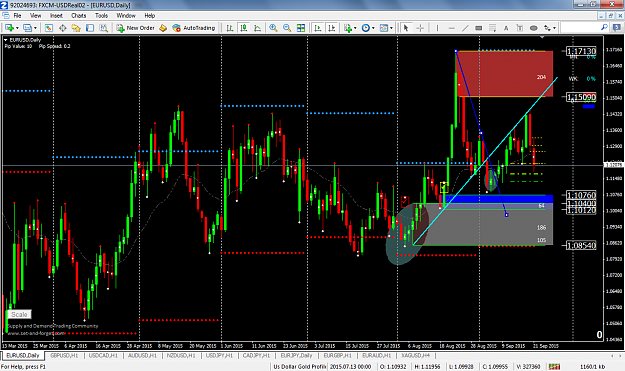Click the New Order button
Screen dimensions: 625x371
[136, 28]
